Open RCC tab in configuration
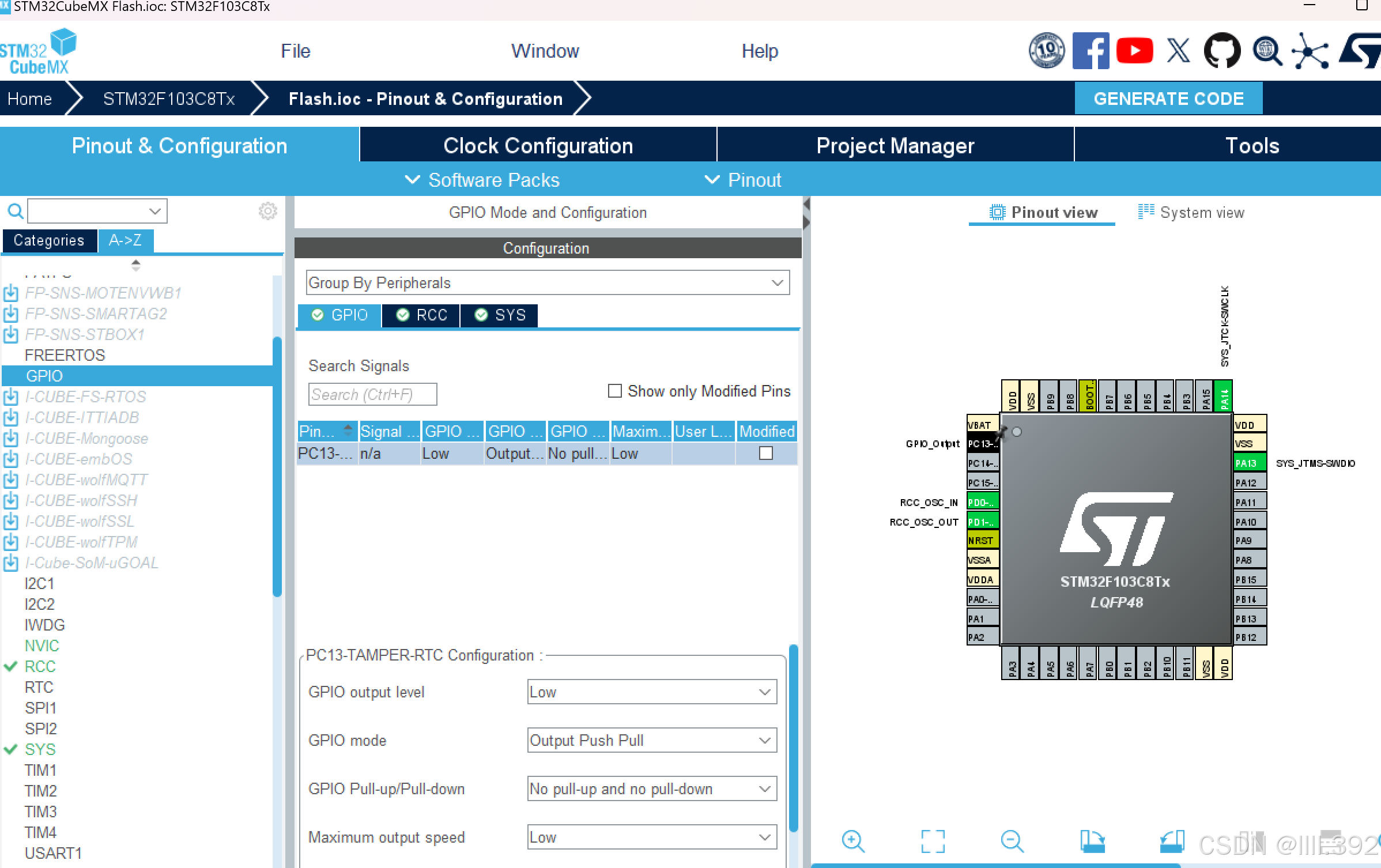Screen dimensions: 1381x868 pyautogui.click(x=421, y=315)
